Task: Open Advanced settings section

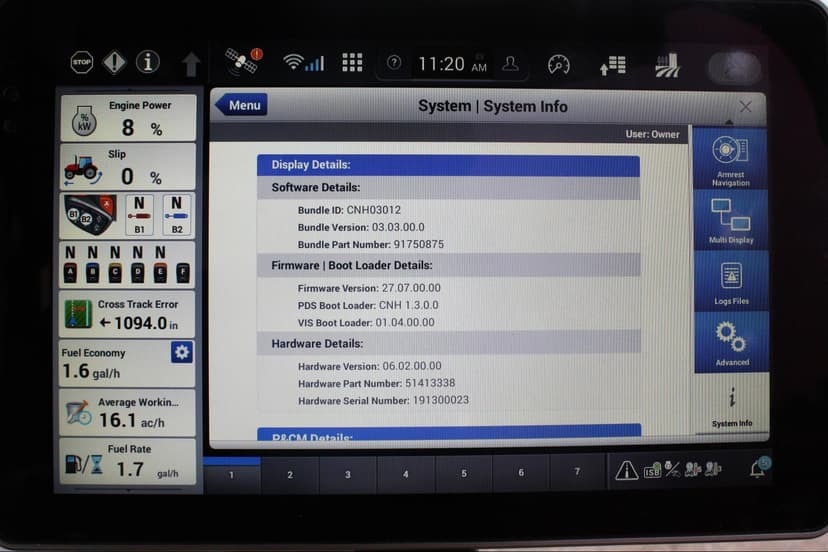Action: [730, 341]
